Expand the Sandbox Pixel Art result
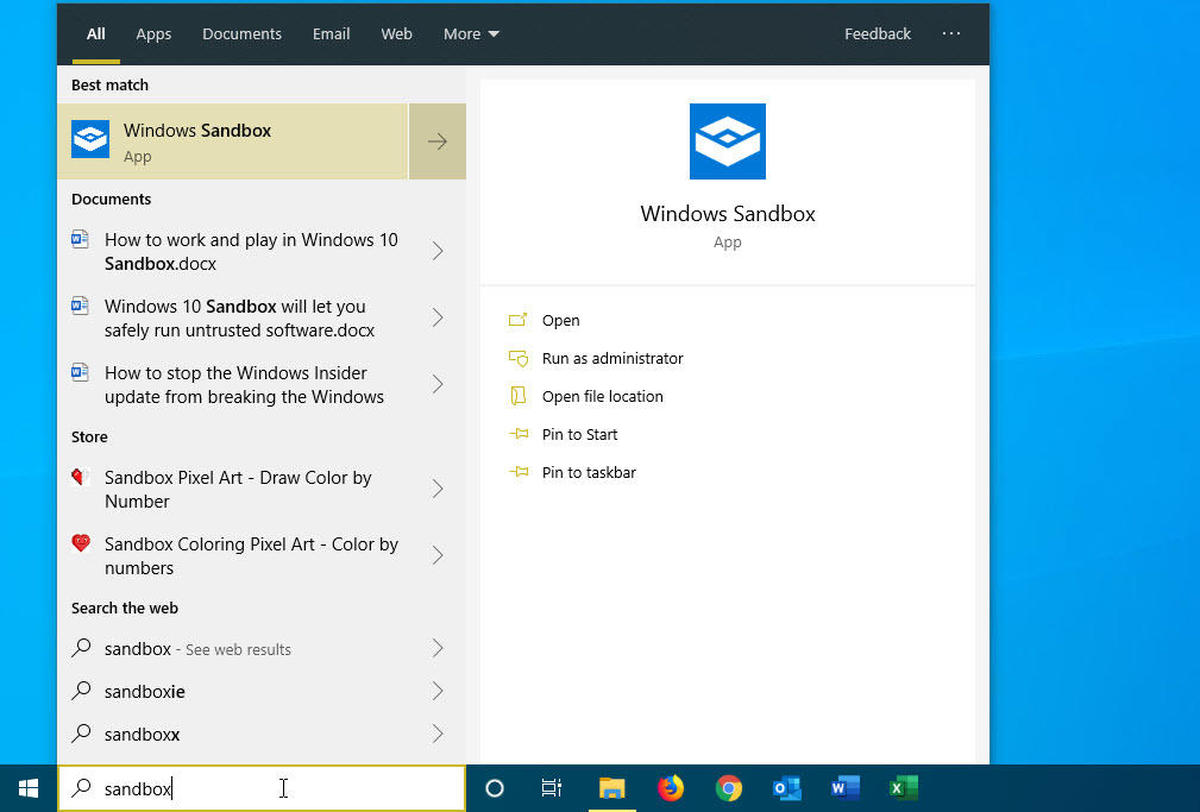 point(437,489)
